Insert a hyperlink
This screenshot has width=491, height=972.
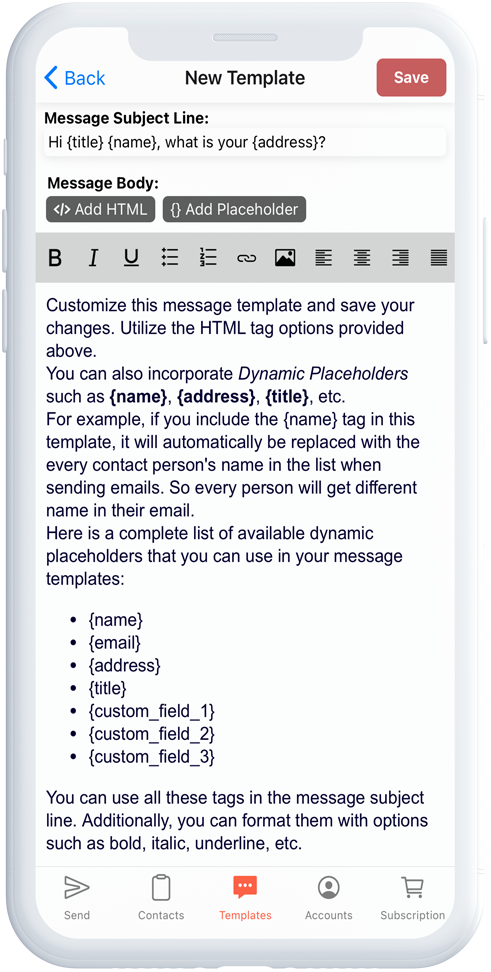(x=246, y=257)
